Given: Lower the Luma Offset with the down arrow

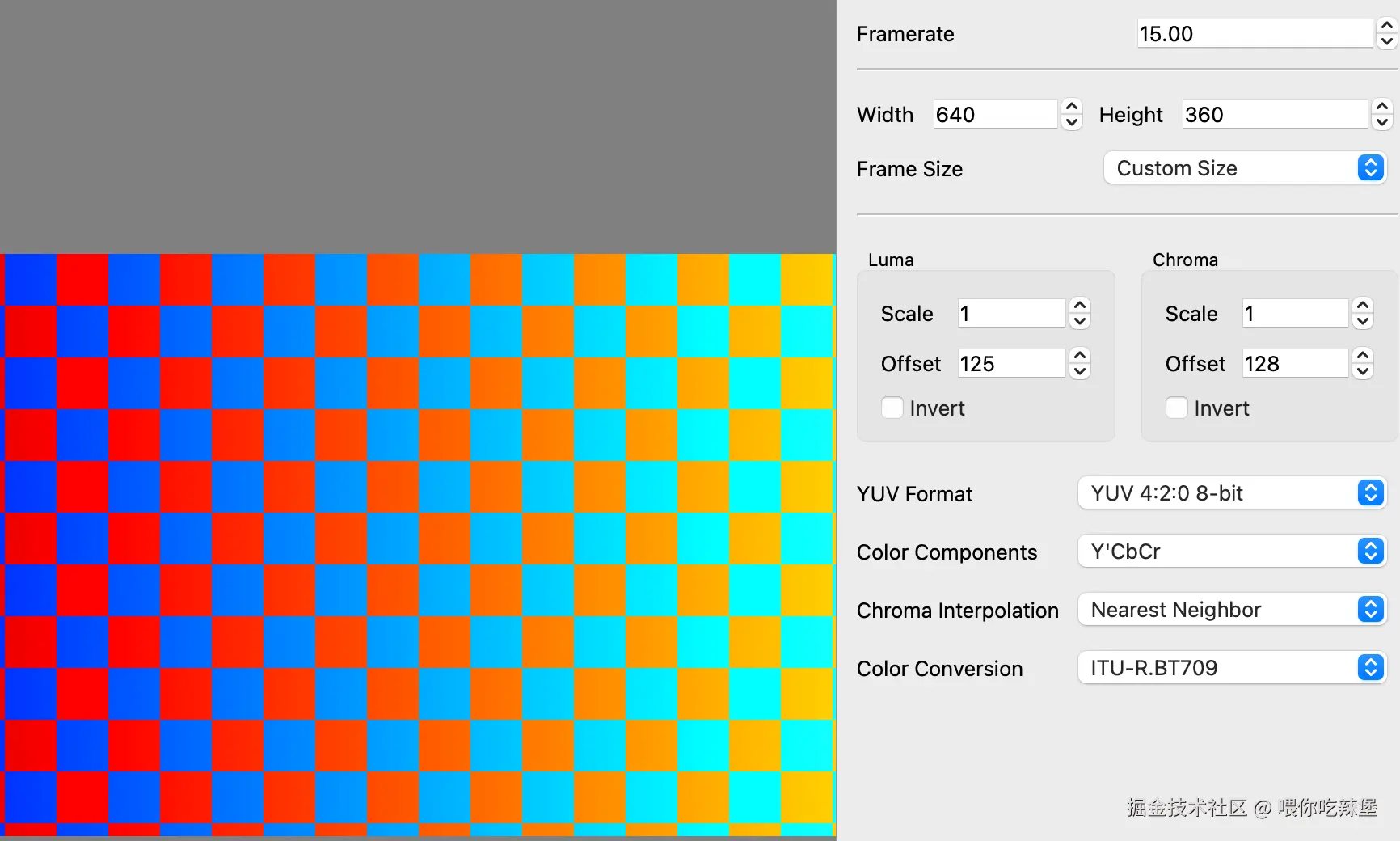Looking at the screenshot, I should (1080, 372).
